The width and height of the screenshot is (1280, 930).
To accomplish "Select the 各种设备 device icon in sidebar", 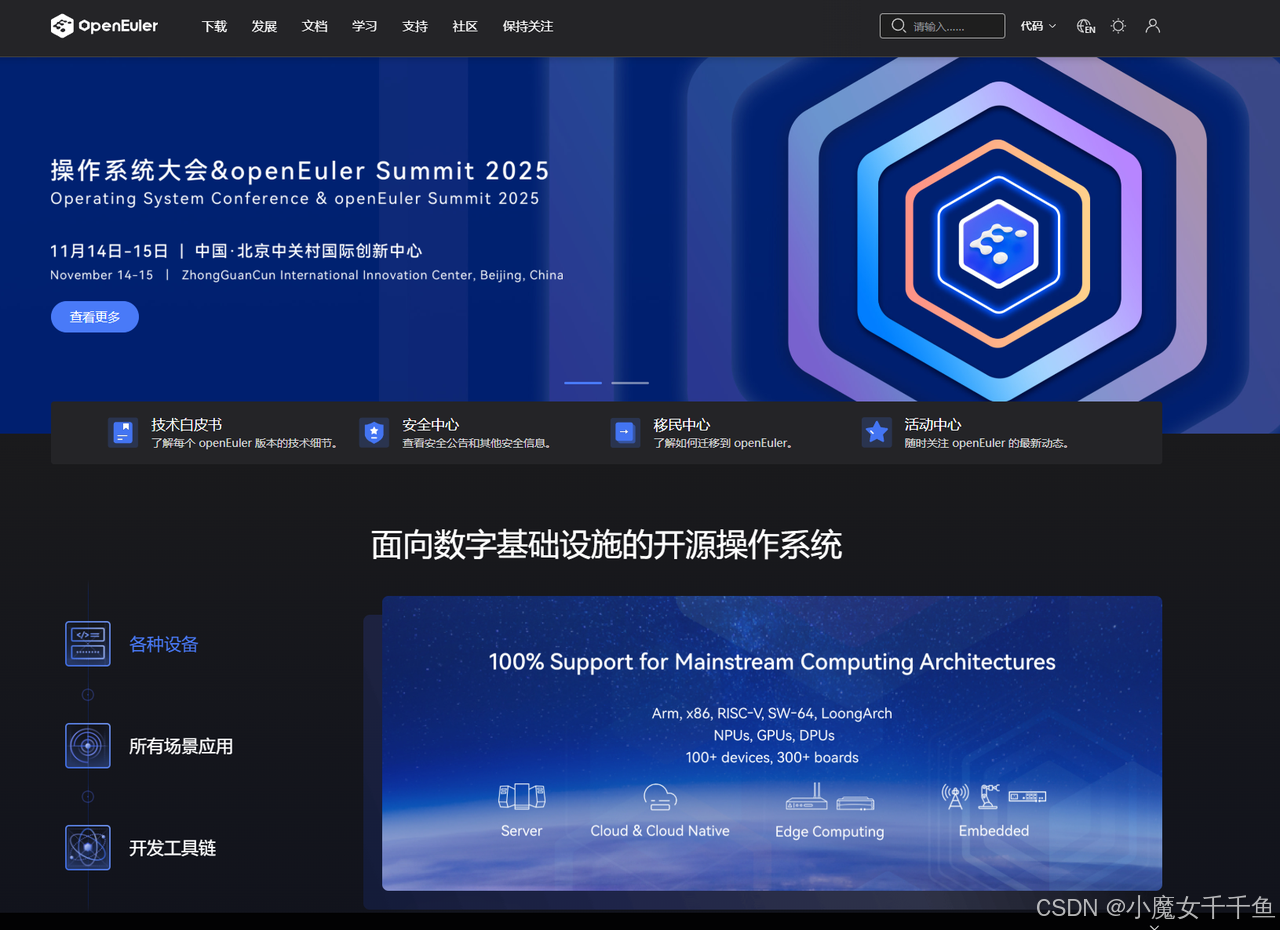I will [x=88, y=643].
